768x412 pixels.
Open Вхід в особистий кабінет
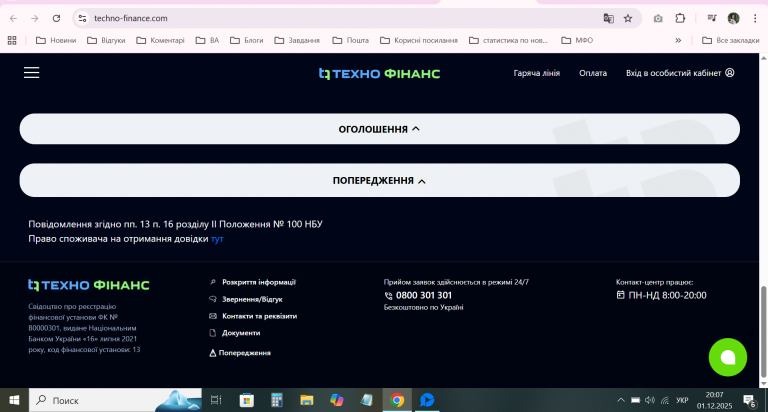tap(680, 73)
